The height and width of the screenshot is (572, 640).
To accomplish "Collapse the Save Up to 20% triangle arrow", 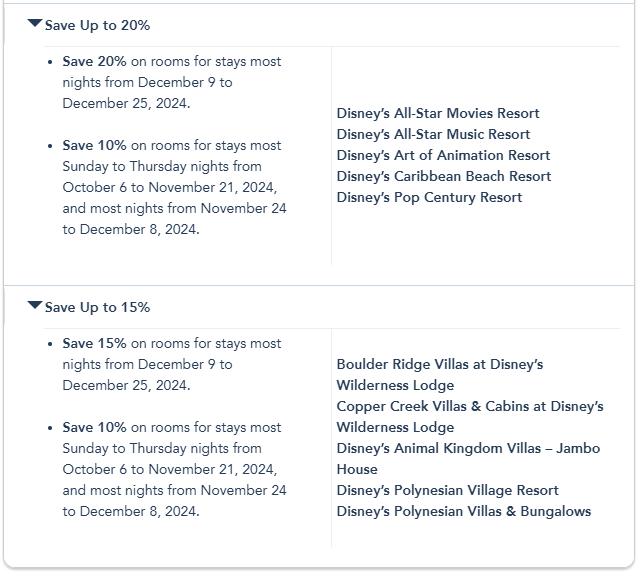I will (35, 23).
